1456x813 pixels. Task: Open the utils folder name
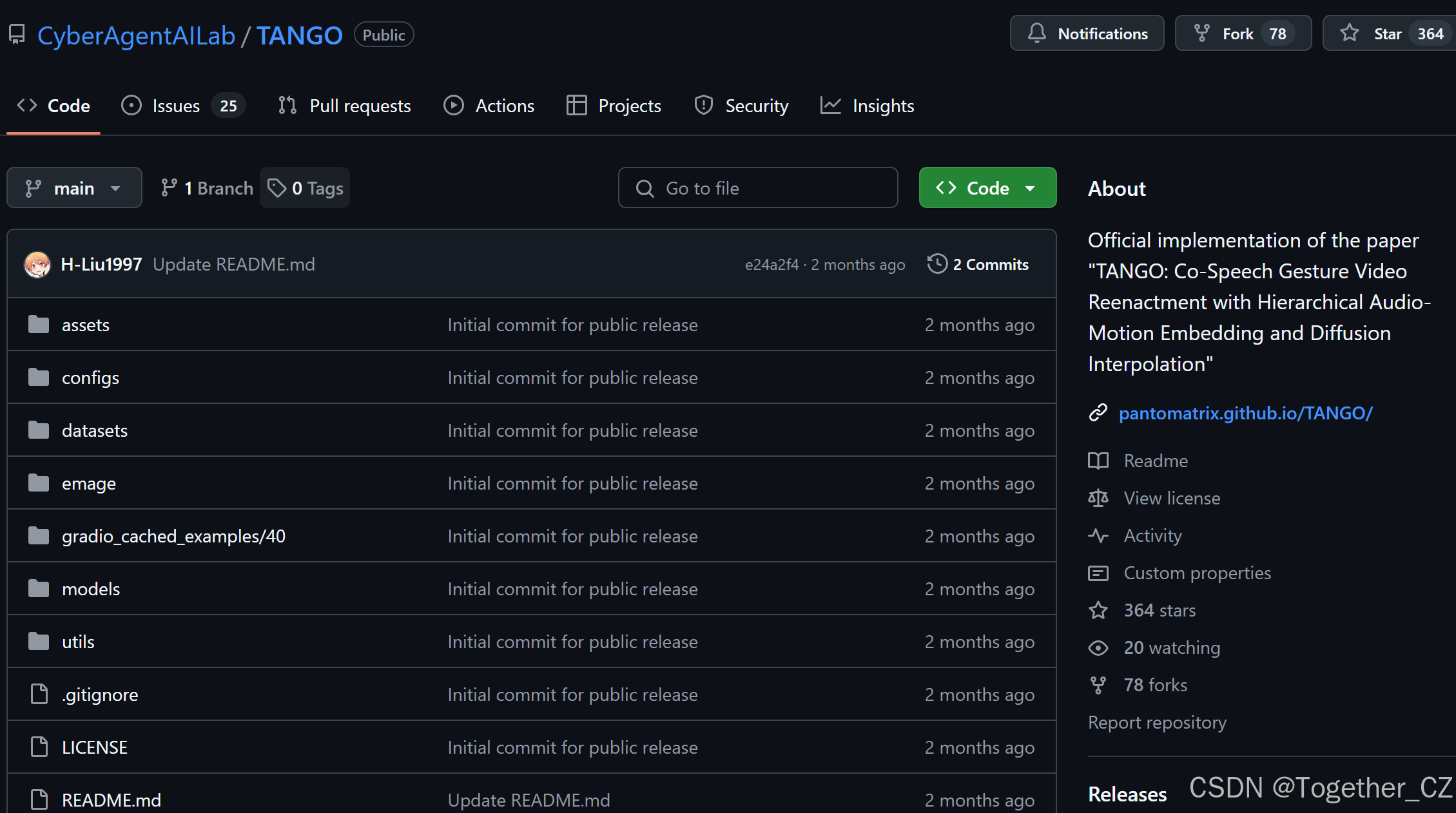click(78, 642)
